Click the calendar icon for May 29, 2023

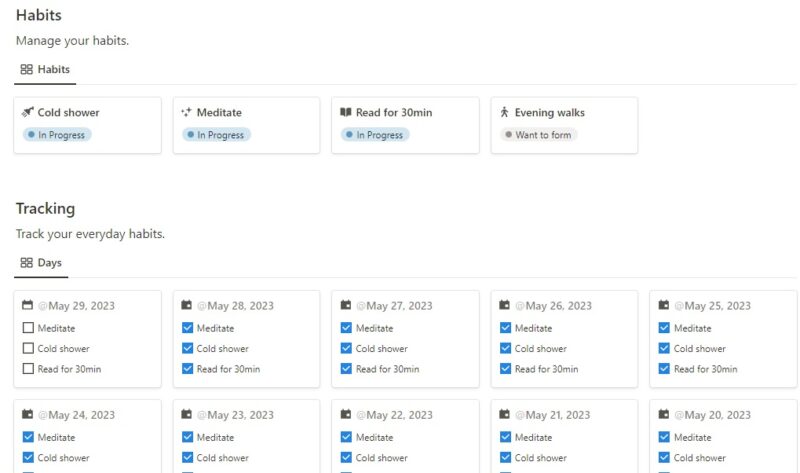(x=28, y=305)
